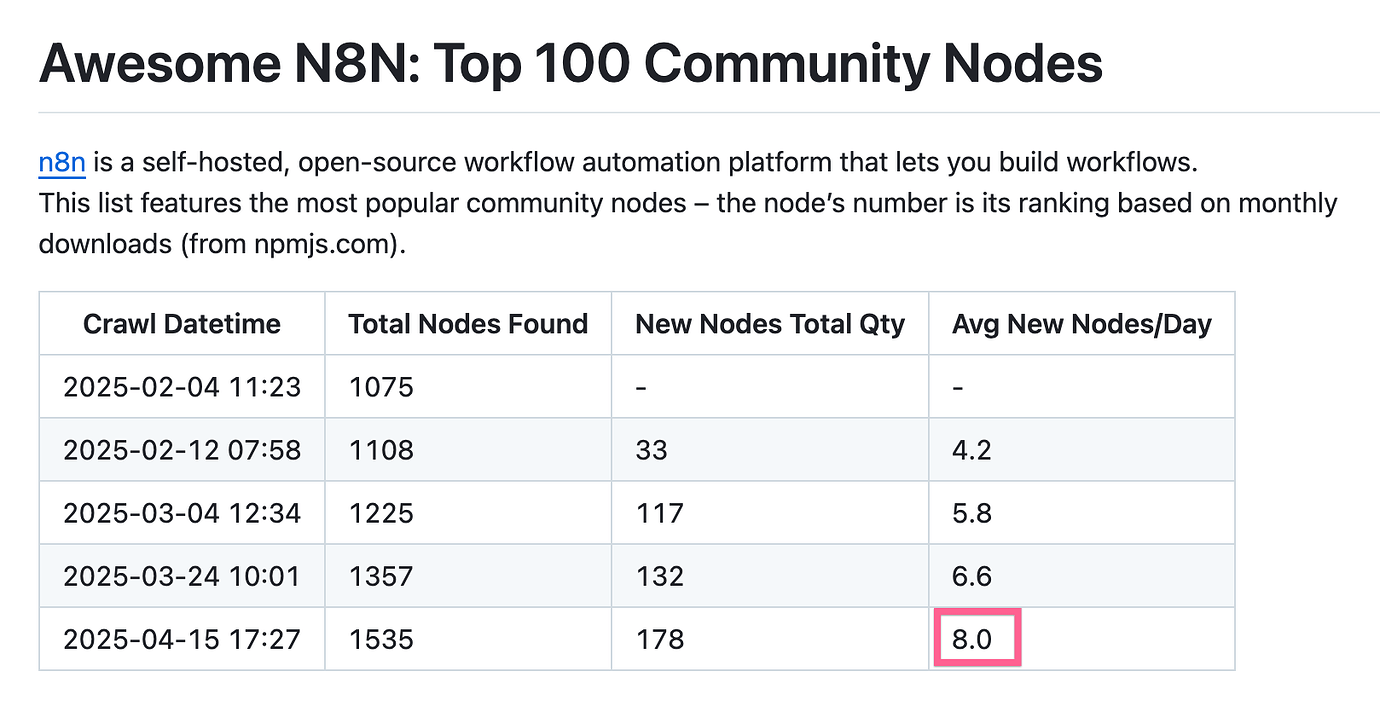Select the 2025-02-04 11:23 crawl entry
Image resolution: width=1380 pixels, height=706 pixels.
pyautogui.click(x=182, y=387)
